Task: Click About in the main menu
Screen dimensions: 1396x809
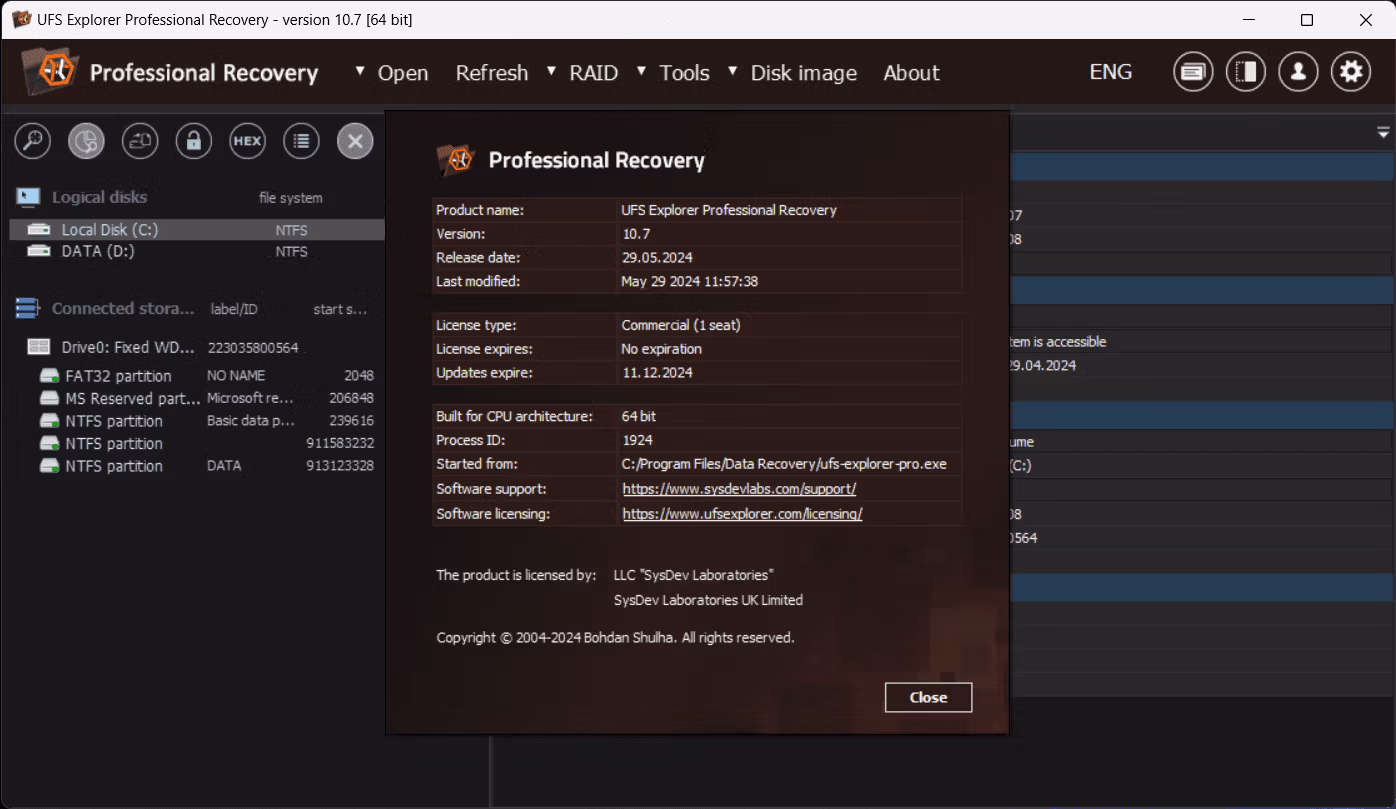Action: point(912,73)
